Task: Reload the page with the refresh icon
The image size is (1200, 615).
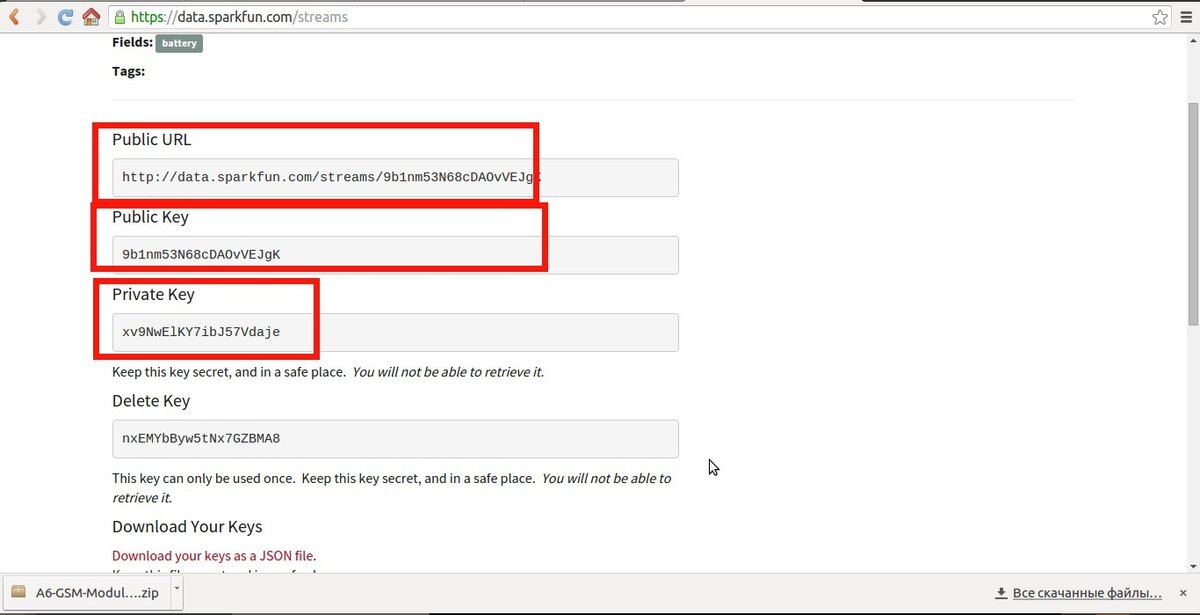Action: tap(65, 17)
